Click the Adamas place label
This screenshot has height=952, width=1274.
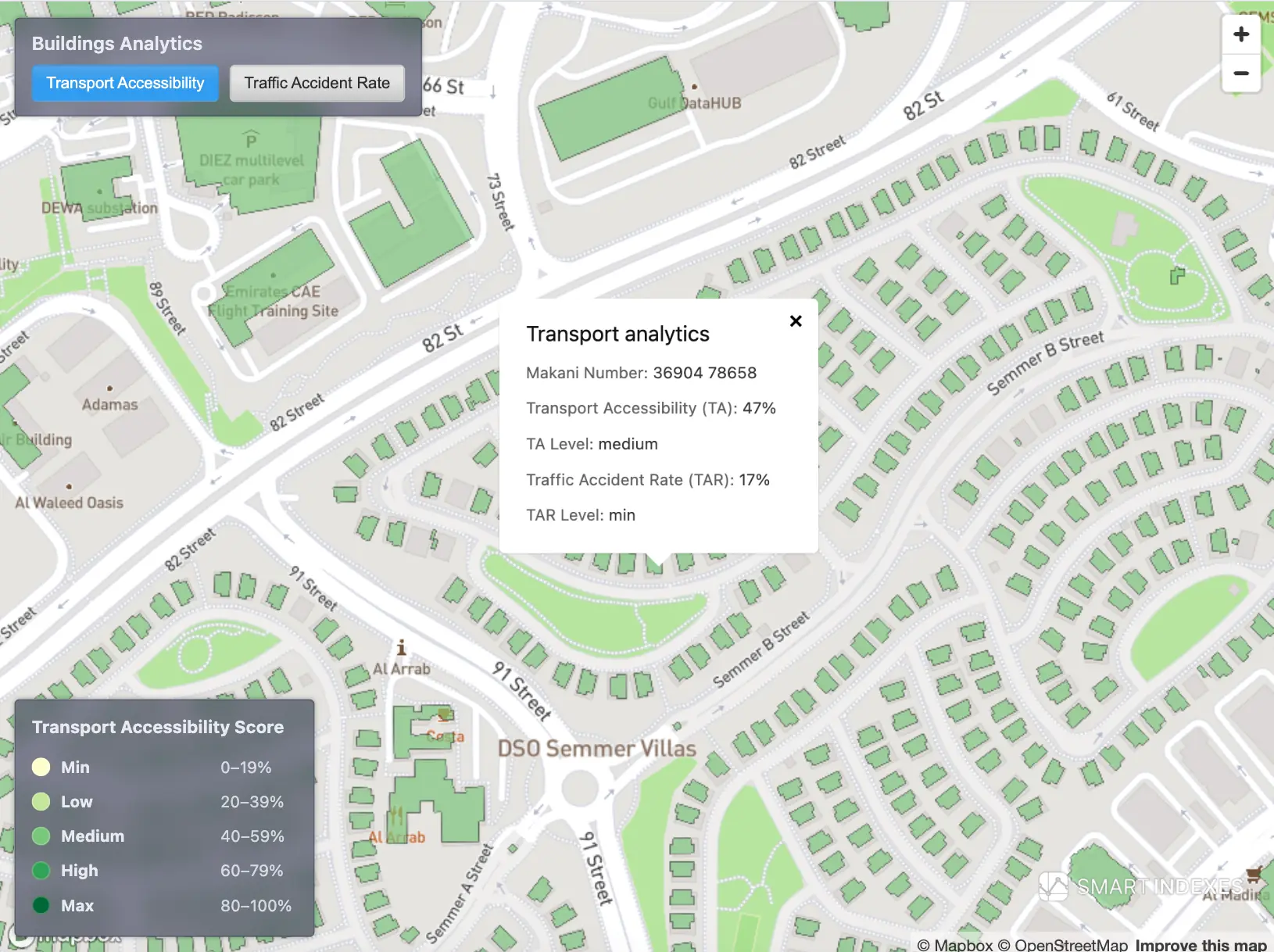point(109,405)
